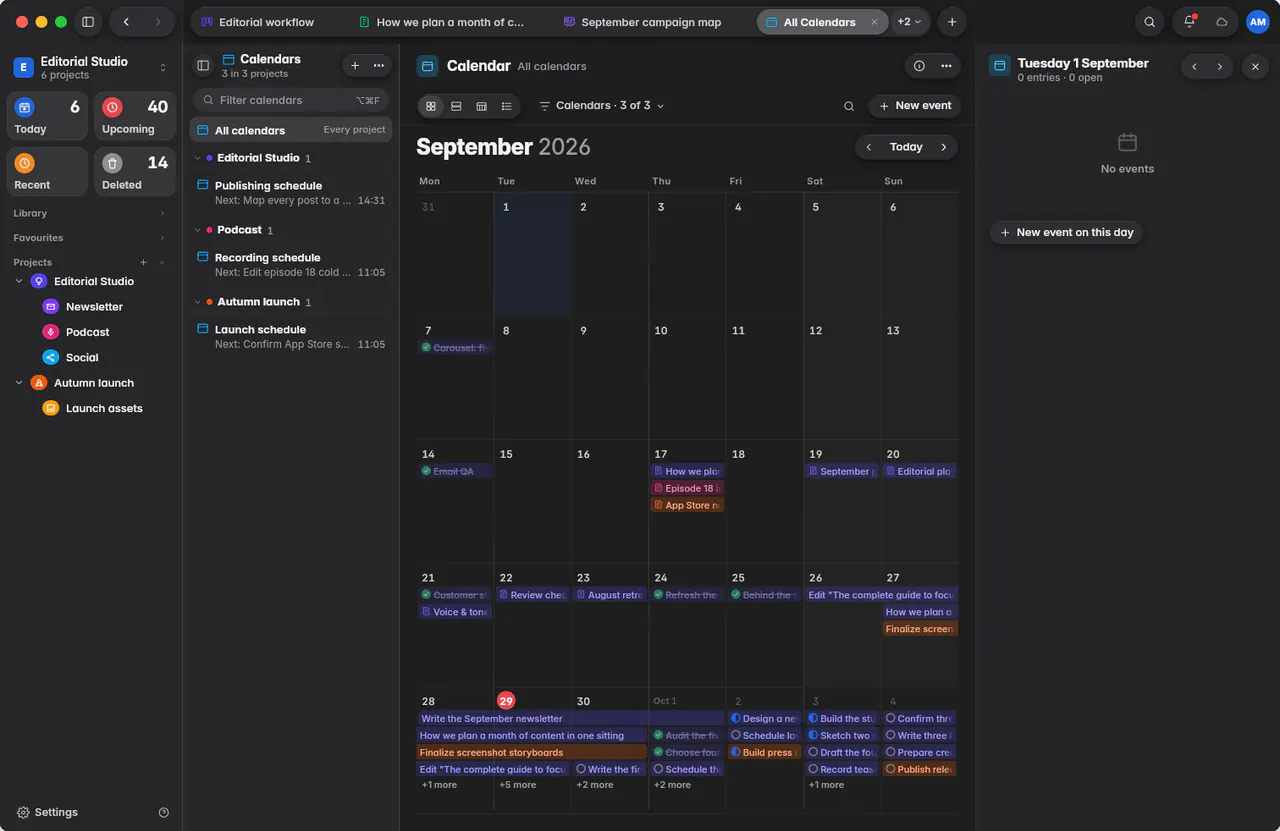
Task: Go to next day in detail panel
Action: click(x=1220, y=67)
